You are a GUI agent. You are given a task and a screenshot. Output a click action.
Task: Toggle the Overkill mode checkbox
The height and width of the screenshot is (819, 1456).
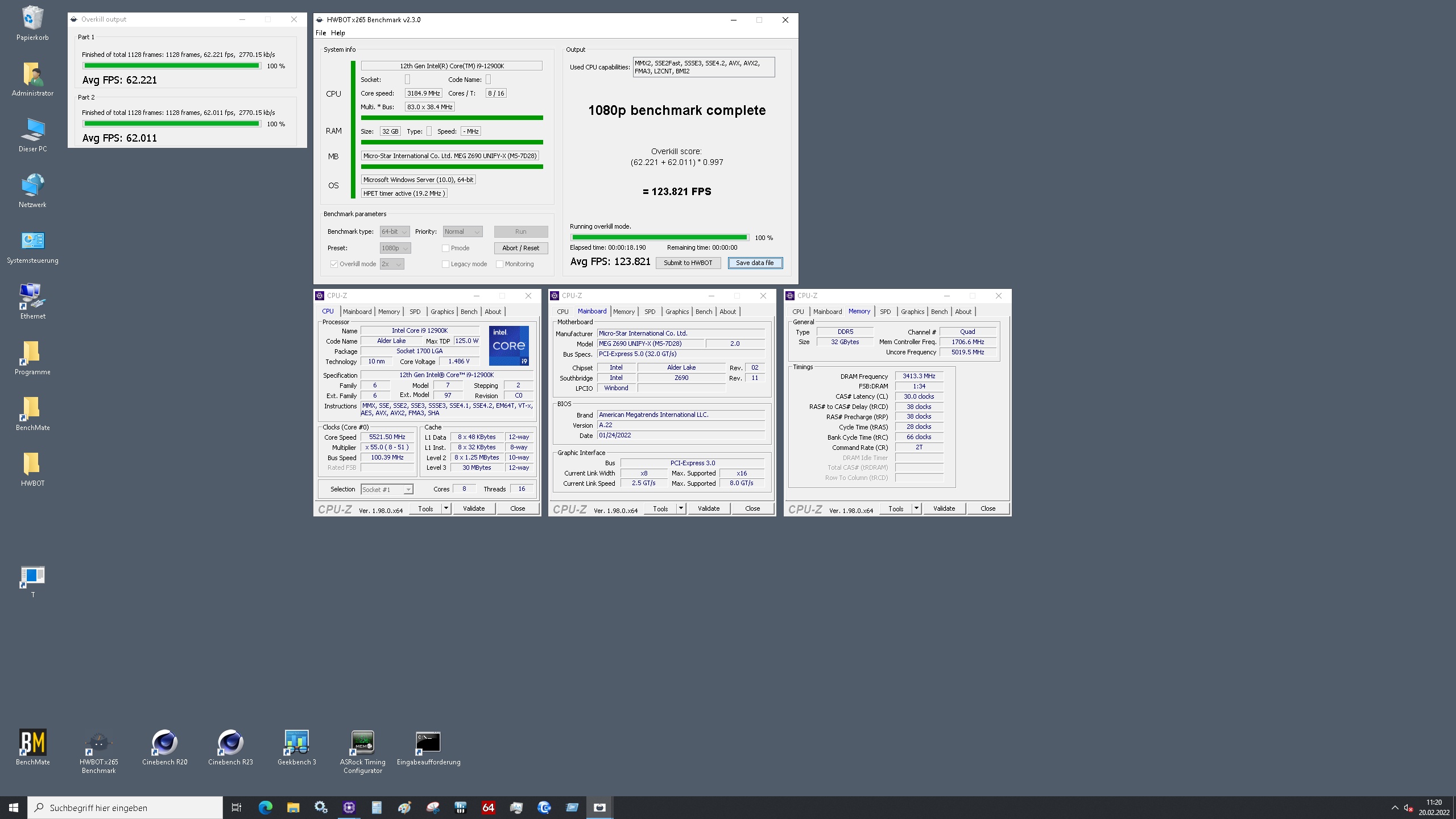[334, 264]
